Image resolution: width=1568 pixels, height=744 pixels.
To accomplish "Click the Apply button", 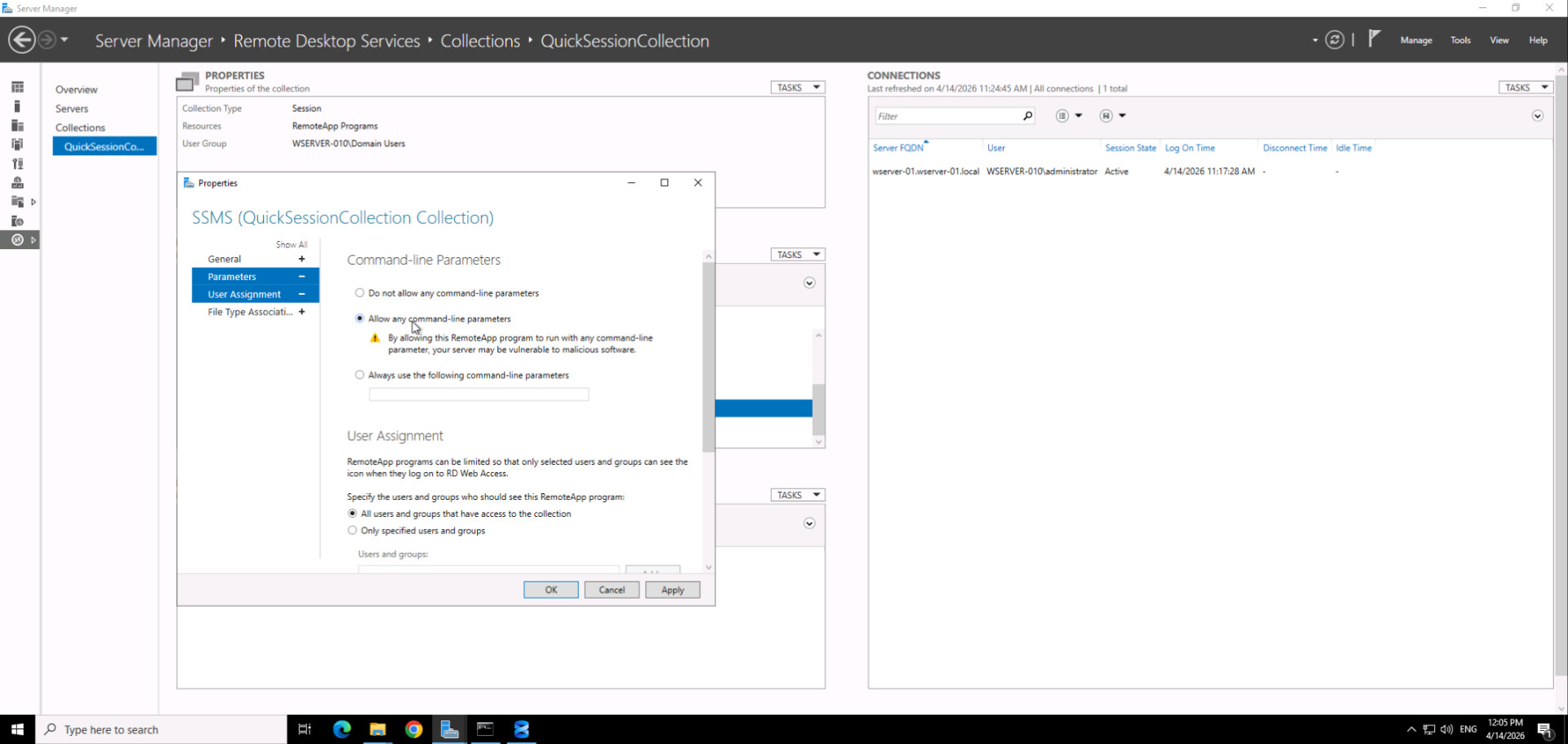I will (672, 590).
